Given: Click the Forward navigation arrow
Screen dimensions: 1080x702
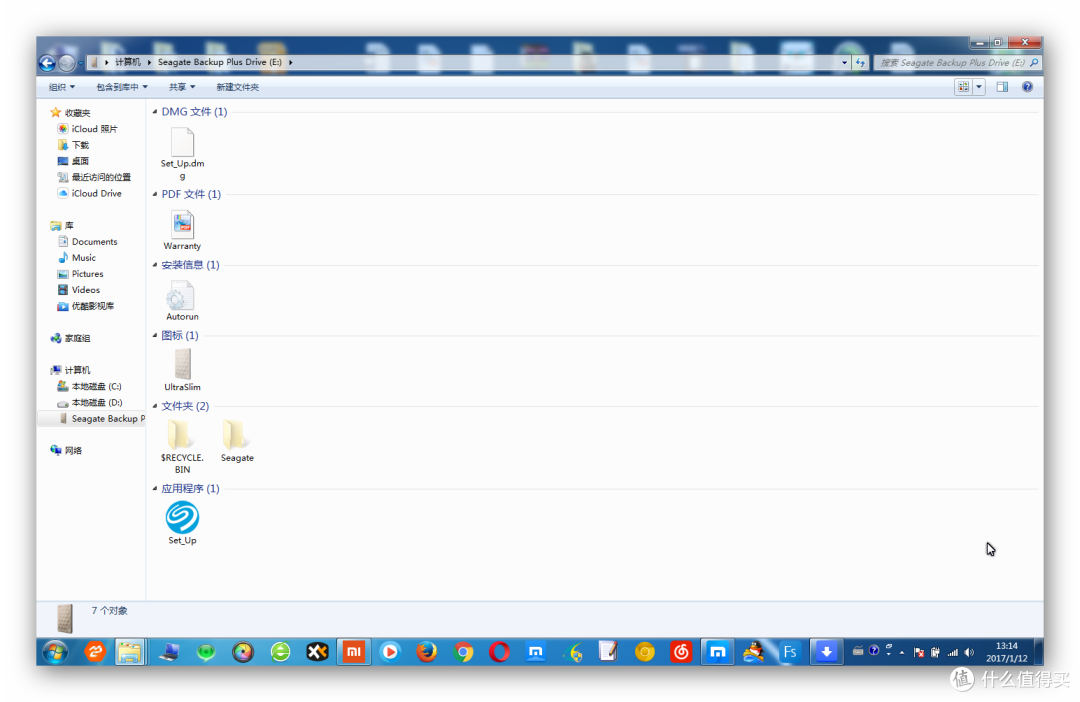Looking at the screenshot, I should 66,63.
